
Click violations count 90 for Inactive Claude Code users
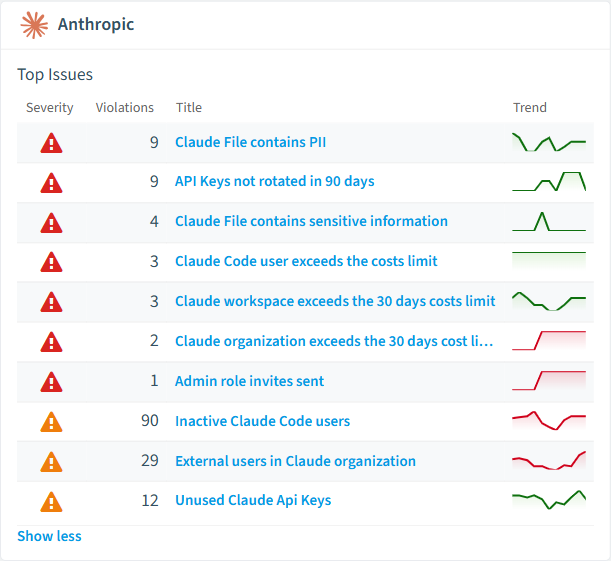150,421
